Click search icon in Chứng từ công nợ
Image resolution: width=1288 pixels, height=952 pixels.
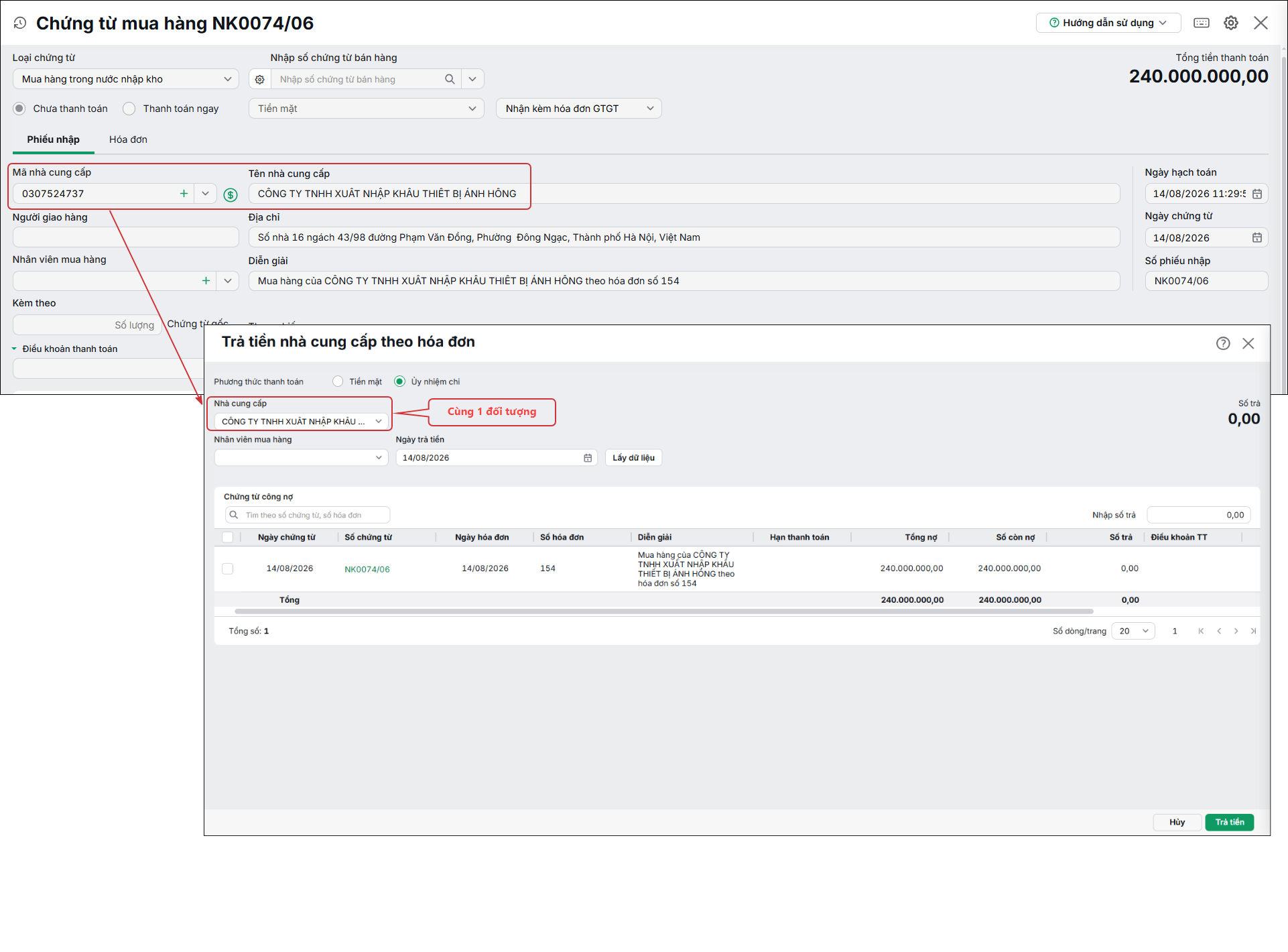234,515
